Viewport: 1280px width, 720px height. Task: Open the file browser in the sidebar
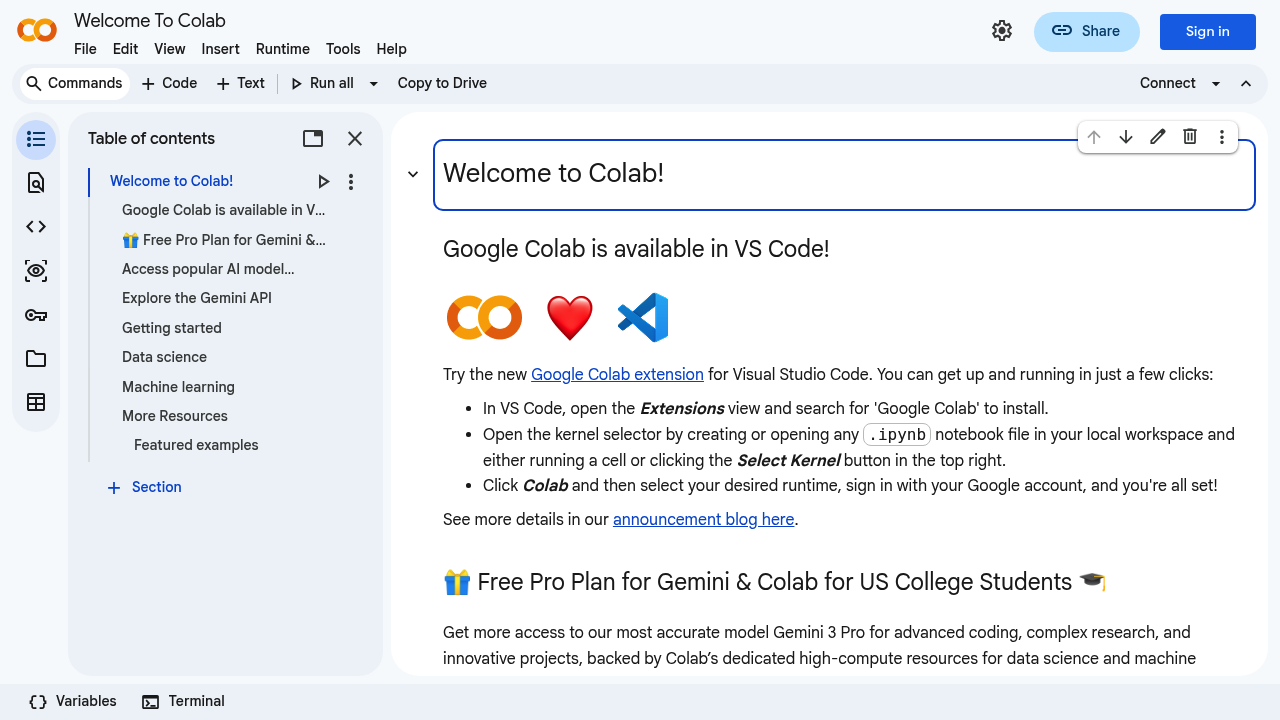click(35, 358)
